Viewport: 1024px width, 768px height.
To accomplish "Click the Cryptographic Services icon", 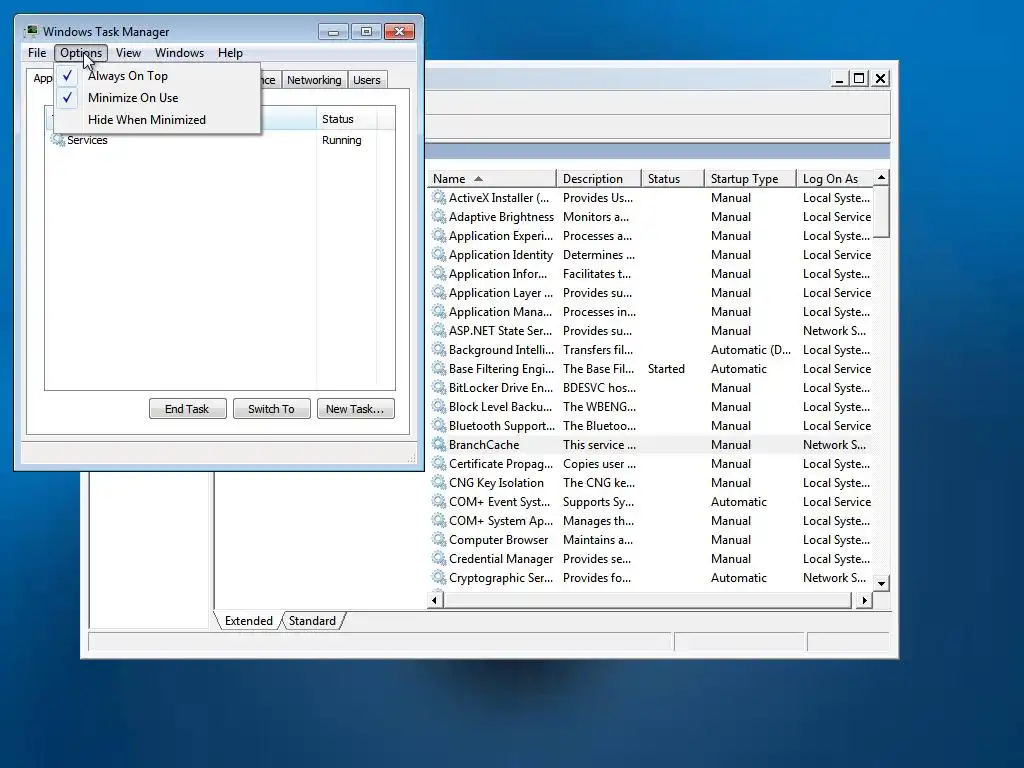I will (x=439, y=577).
